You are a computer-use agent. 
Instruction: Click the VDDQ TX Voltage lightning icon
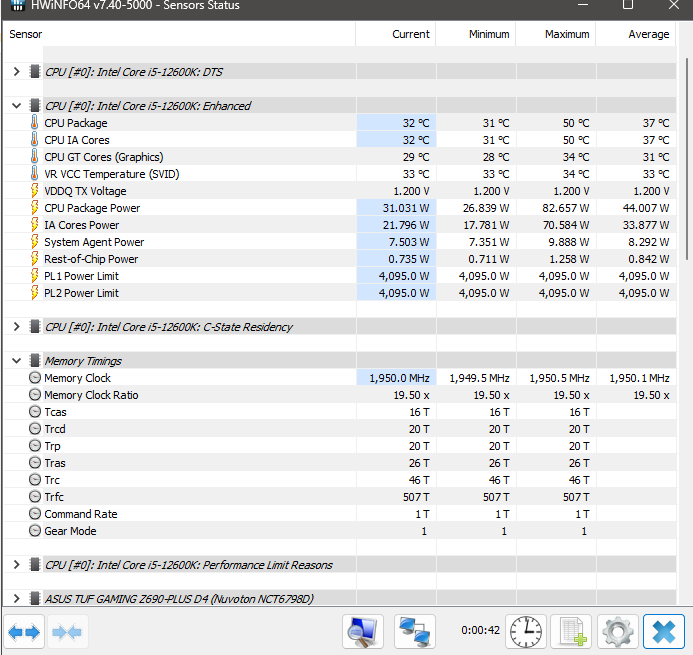(x=34, y=190)
